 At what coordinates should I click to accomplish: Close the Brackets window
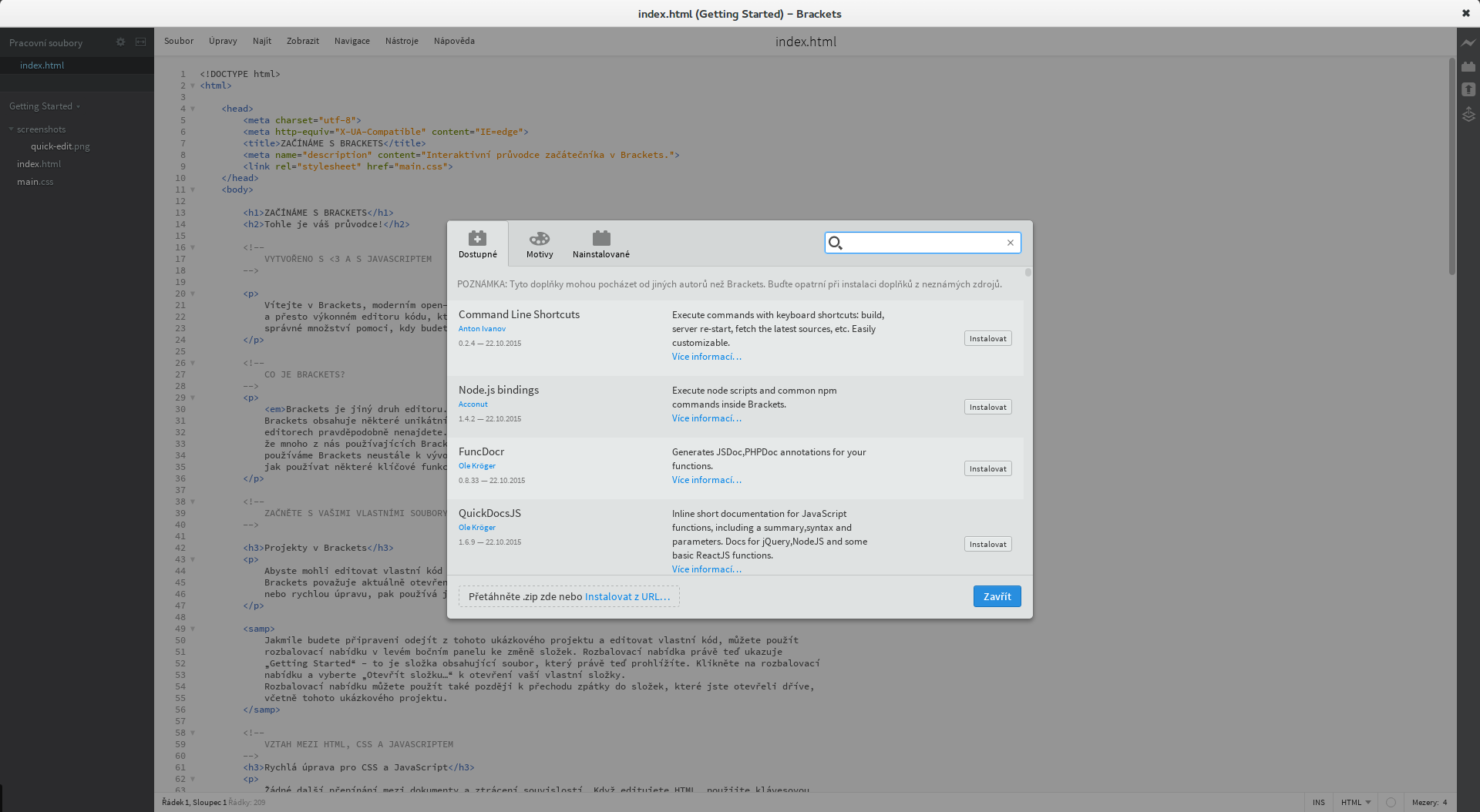coord(1465,13)
